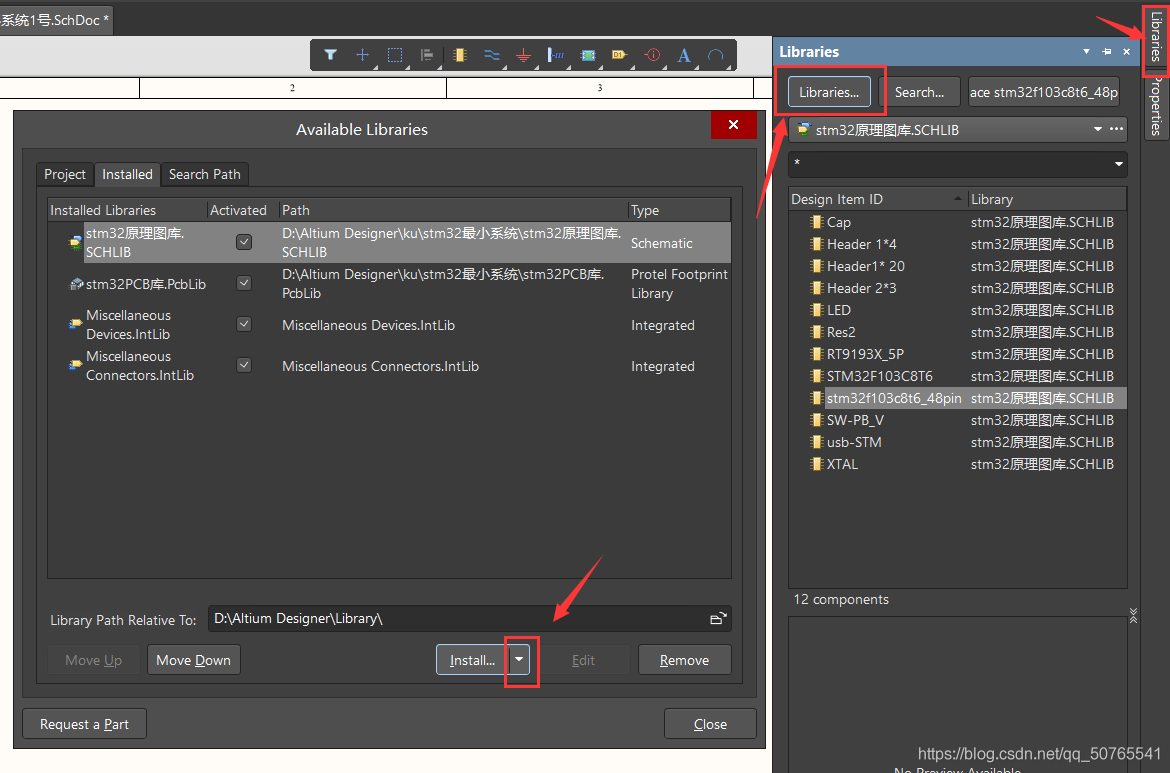Screen dimensions: 1170x773
Task: Click the browse folder icon for library path
Action: (x=718, y=619)
